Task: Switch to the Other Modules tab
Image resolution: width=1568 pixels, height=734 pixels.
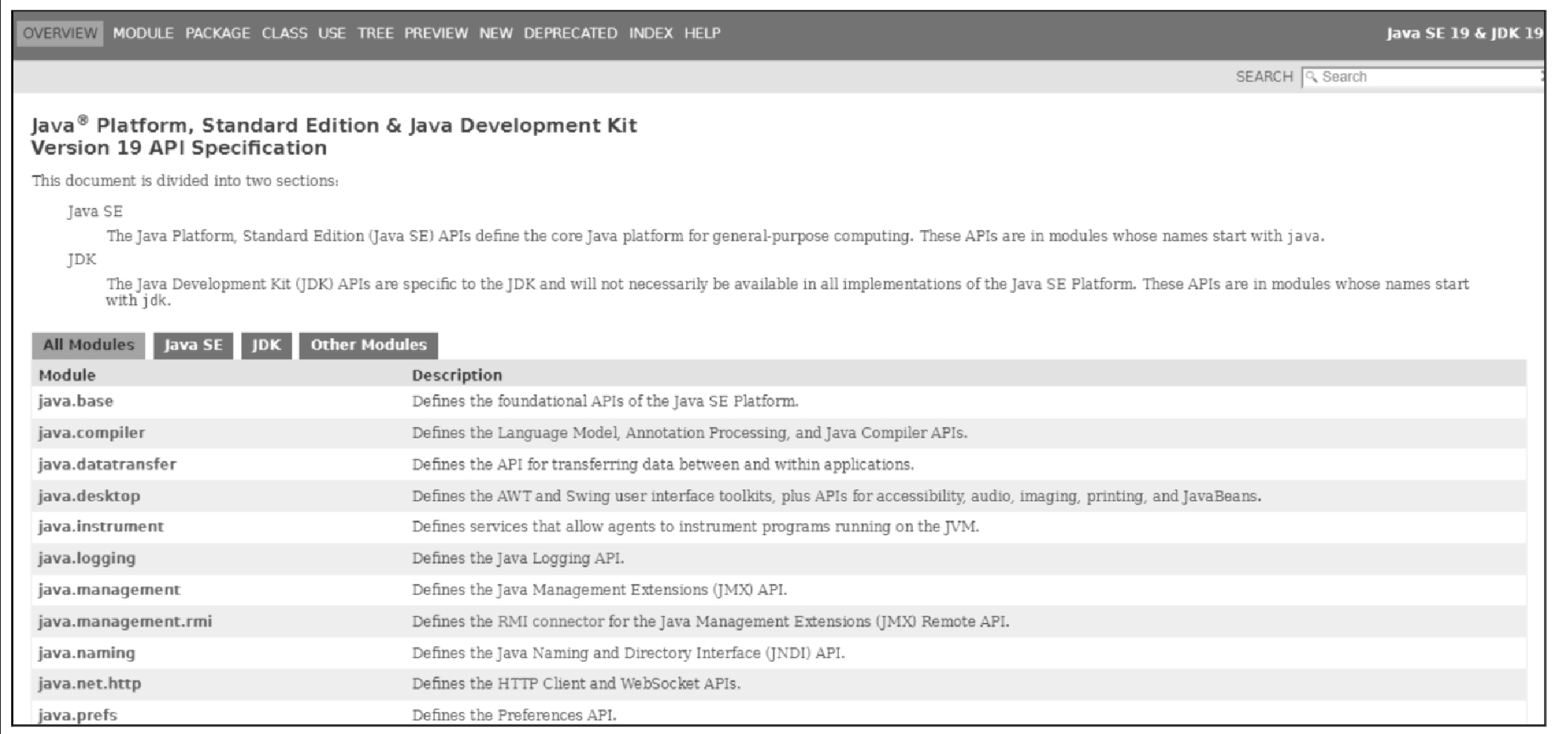Action: point(368,345)
